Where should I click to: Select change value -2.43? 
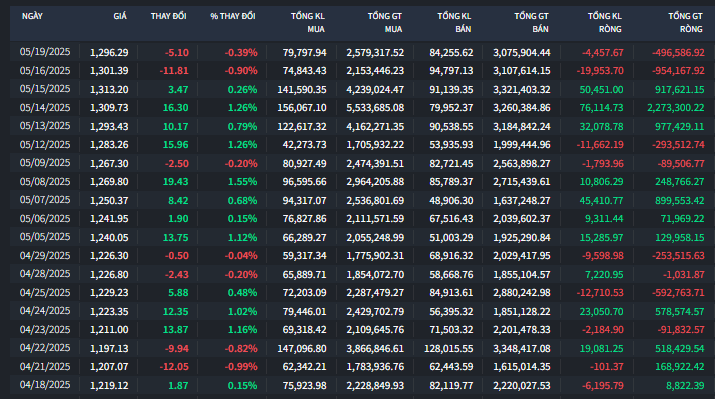176,275
